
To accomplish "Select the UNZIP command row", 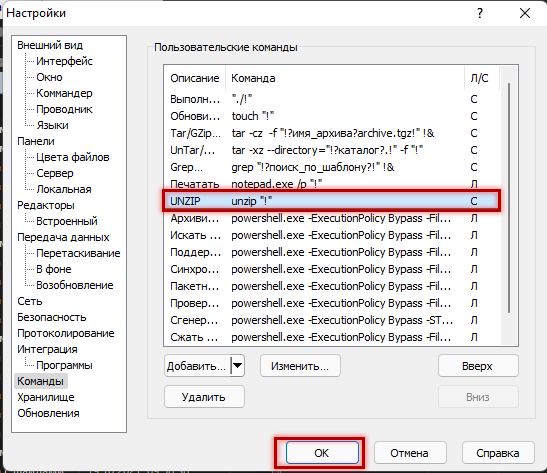I will [331, 201].
